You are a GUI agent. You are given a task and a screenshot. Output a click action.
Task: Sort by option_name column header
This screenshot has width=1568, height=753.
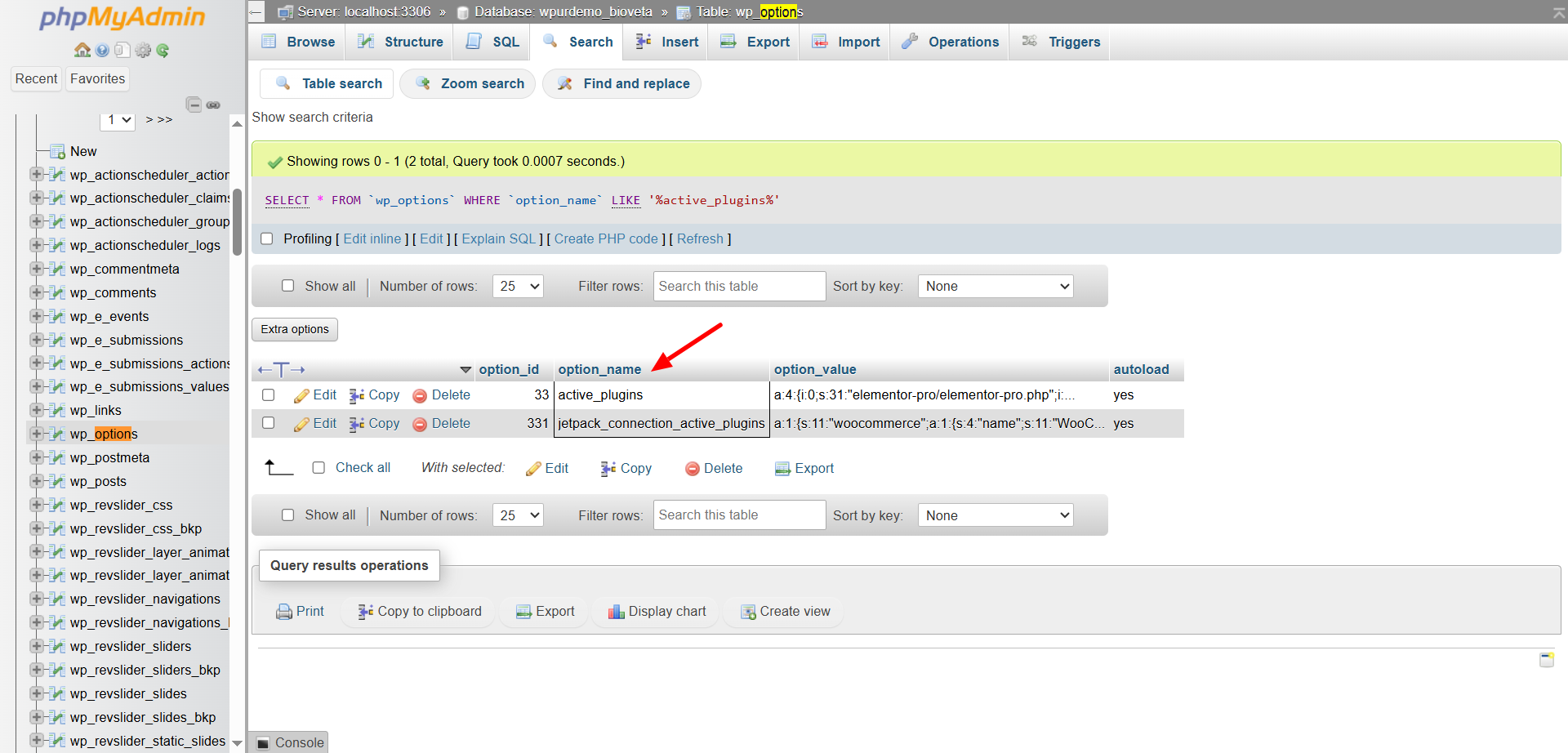(599, 370)
